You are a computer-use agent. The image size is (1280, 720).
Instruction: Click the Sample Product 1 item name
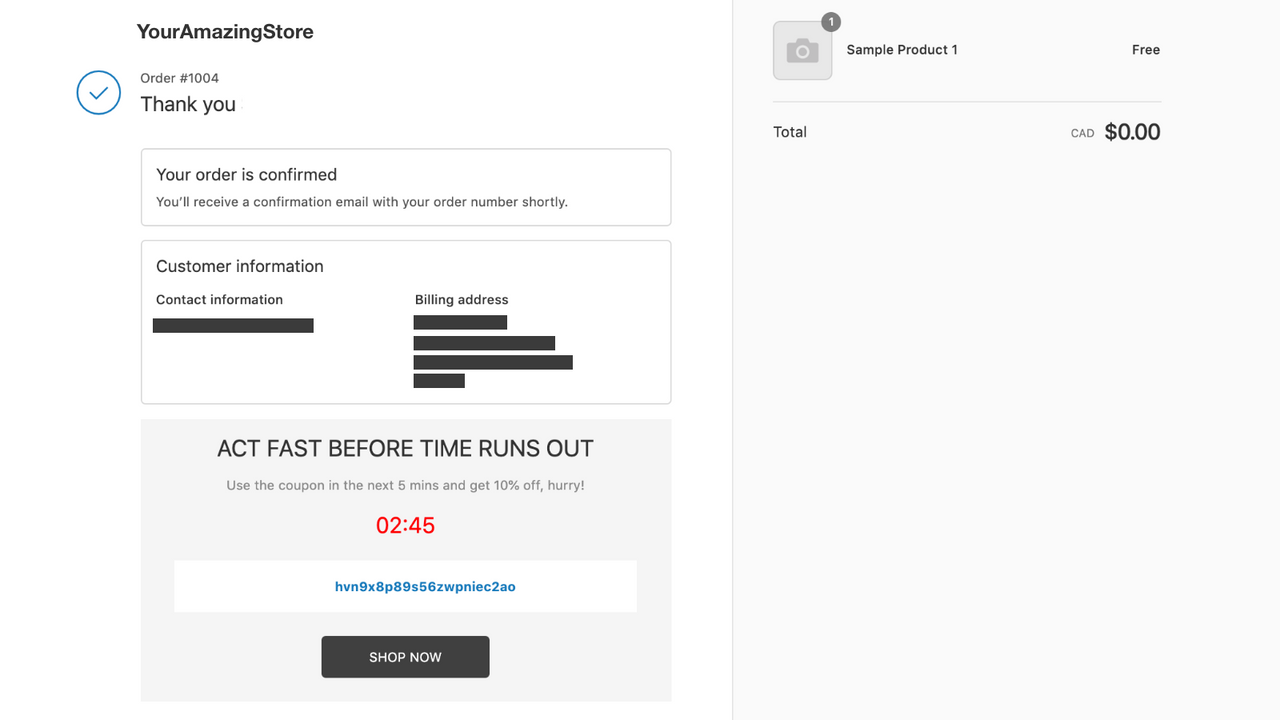click(902, 49)
